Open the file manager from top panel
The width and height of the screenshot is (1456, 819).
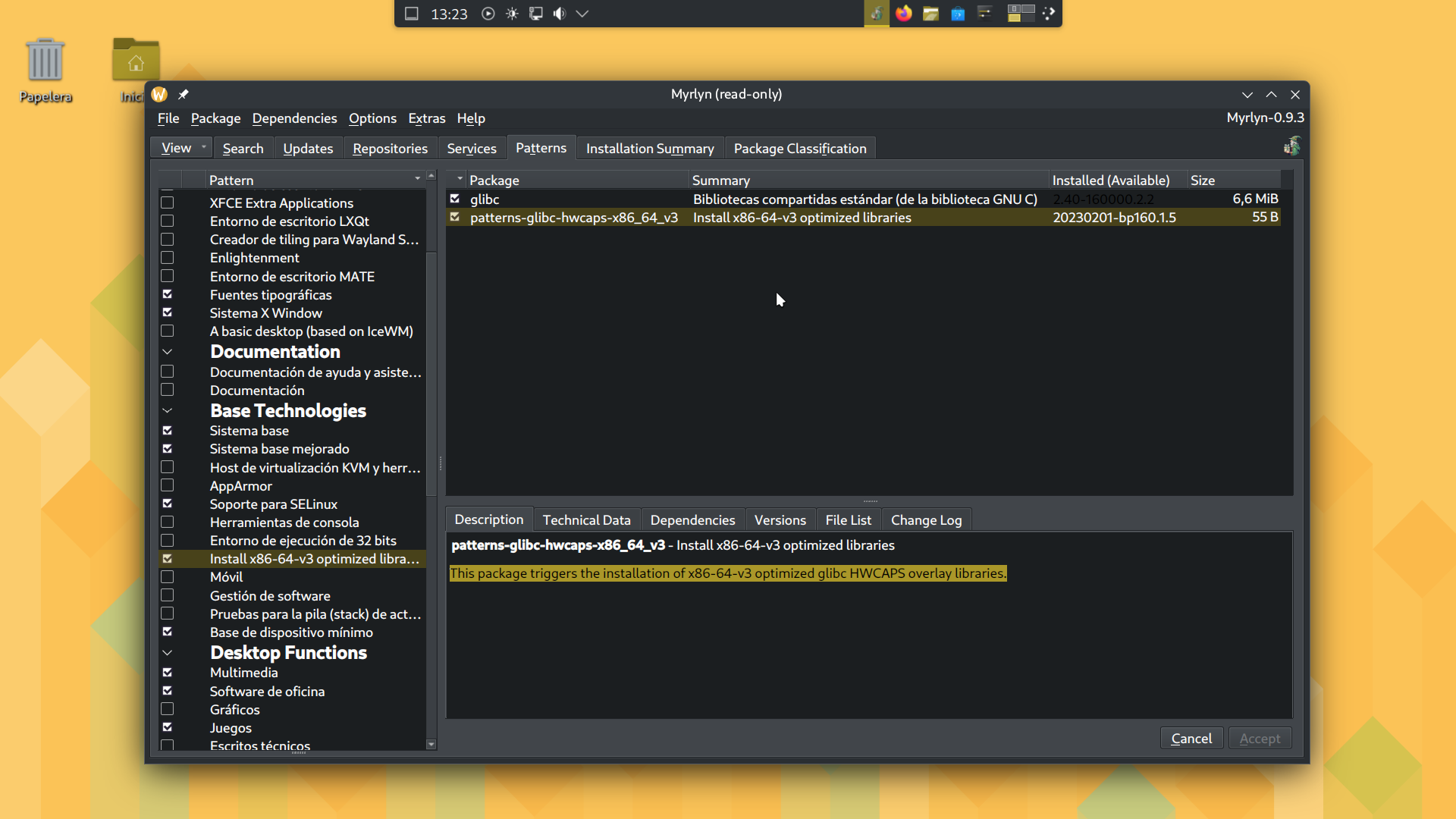pyautogui.click(x=931, y=14)
